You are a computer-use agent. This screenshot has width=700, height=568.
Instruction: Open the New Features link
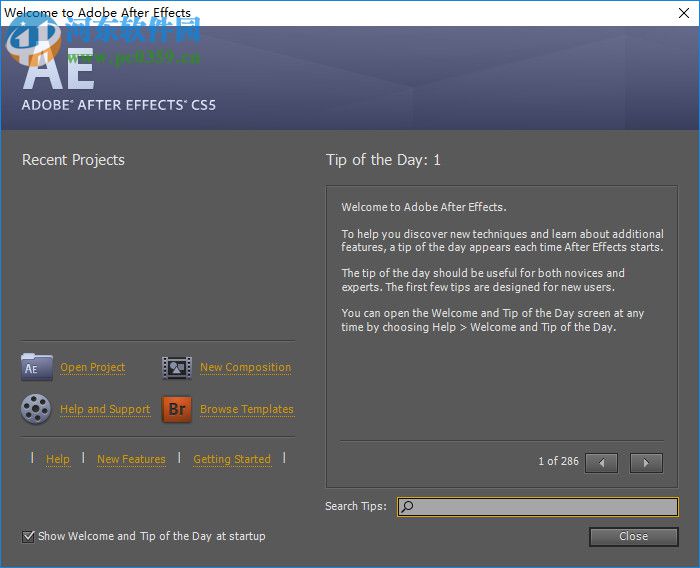click(x=131, y=459)
